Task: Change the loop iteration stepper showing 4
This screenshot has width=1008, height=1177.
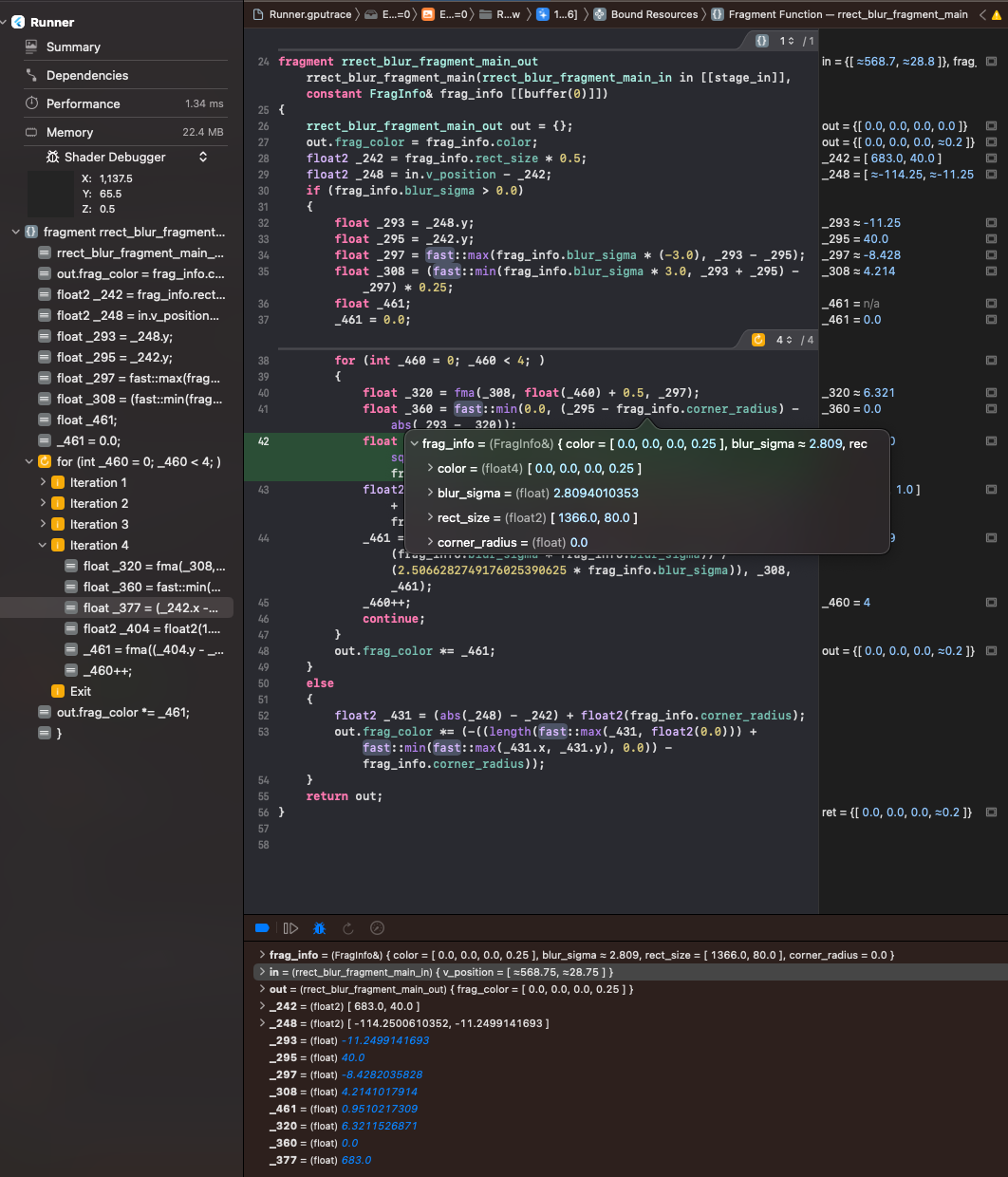Action: (x=784, y=340)
